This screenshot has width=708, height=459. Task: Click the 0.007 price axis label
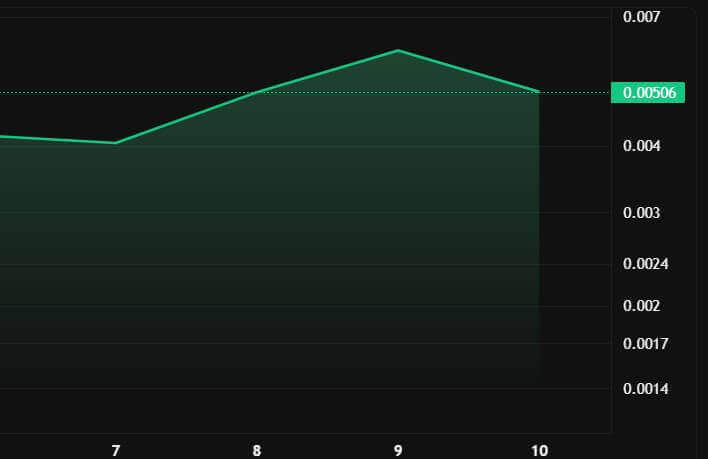[x=641, y=17]
